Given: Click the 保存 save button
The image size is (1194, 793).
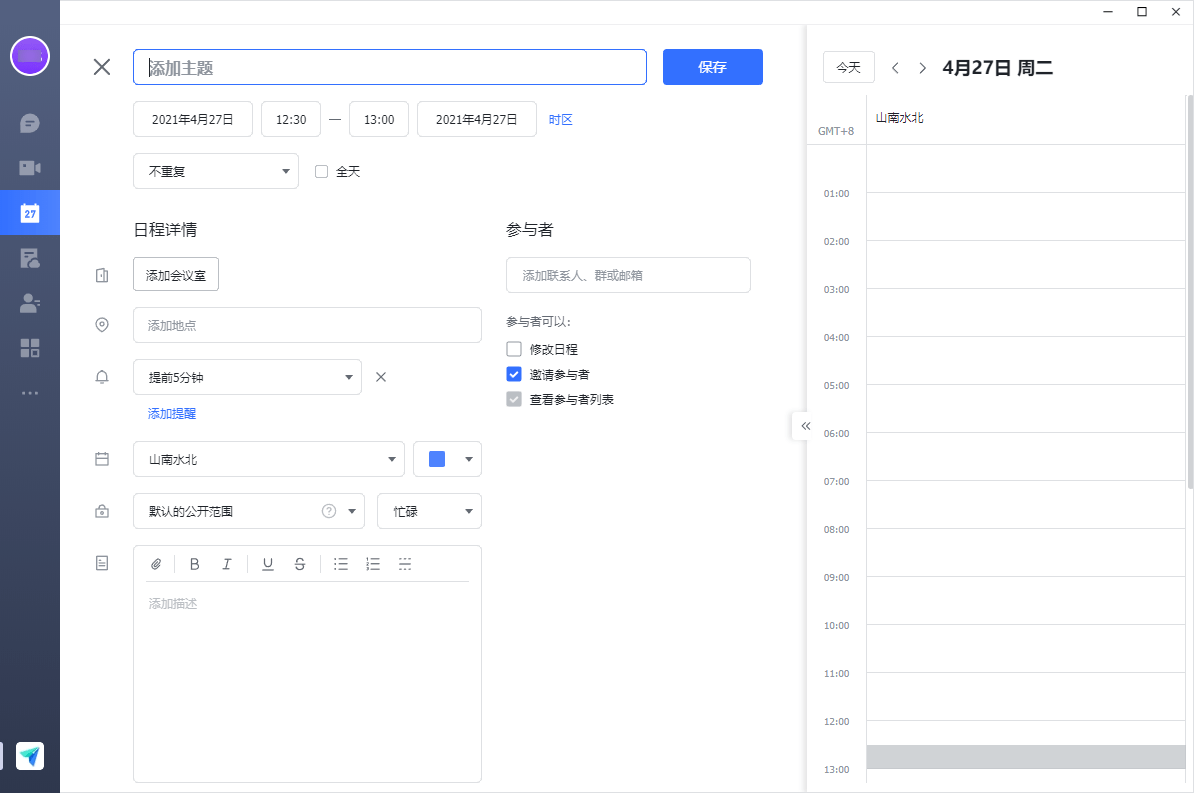Looking at the screenshot, I should (712, 67).
